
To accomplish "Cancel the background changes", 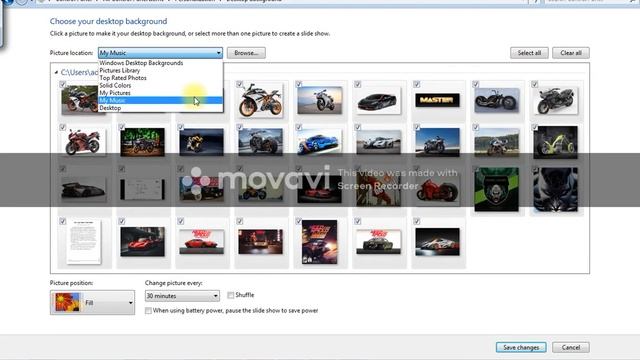I will 571,347.
